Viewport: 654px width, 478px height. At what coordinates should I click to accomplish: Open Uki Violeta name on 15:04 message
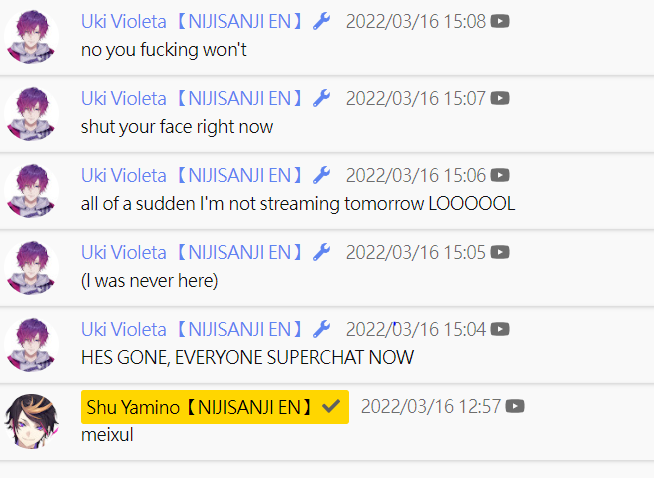pos(191,330)
